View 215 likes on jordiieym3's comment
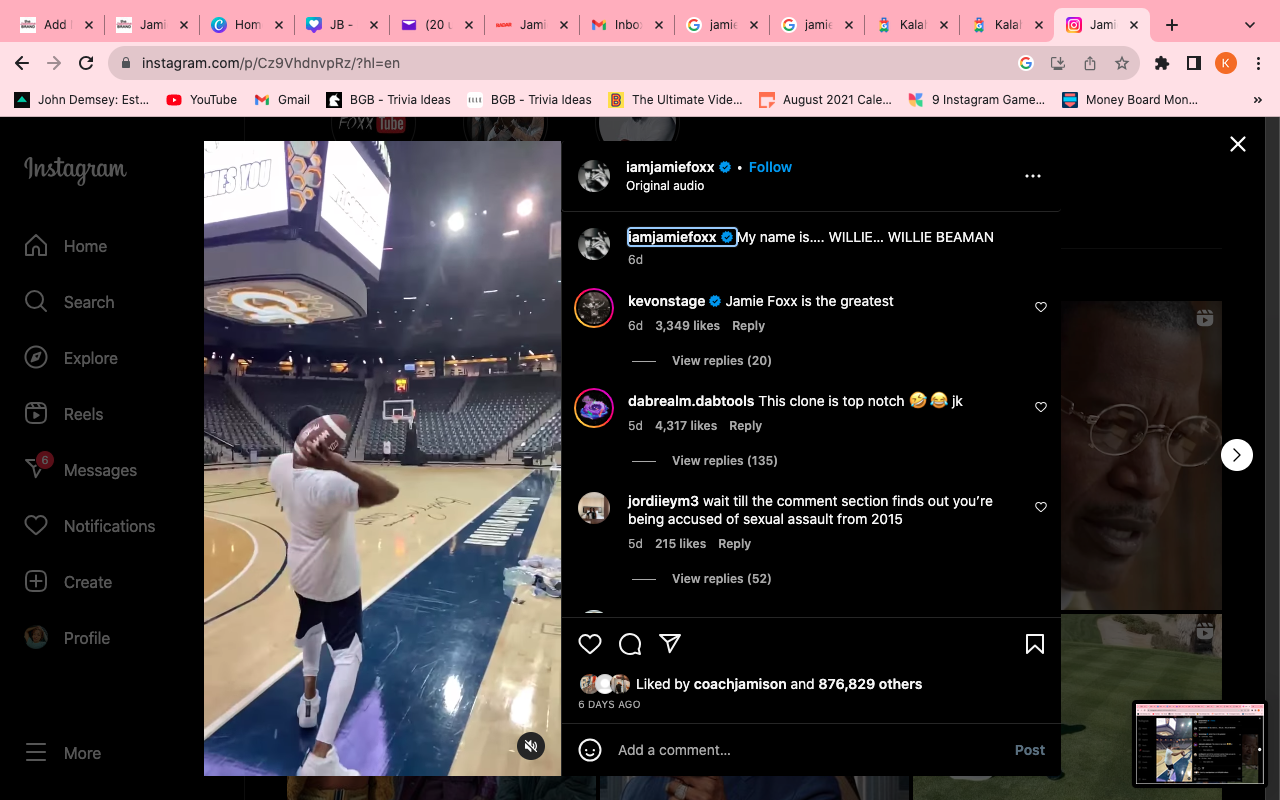 [680, 543]
